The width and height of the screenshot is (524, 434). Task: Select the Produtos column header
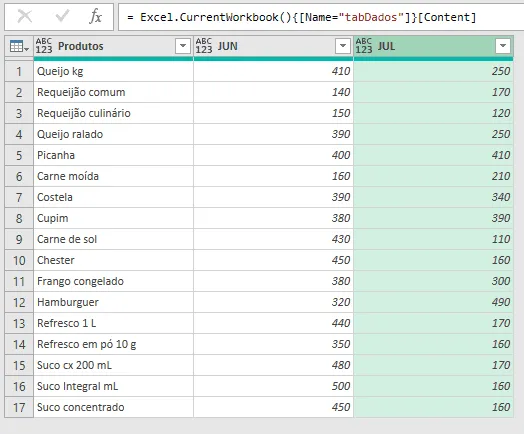[x=114, y=46]
